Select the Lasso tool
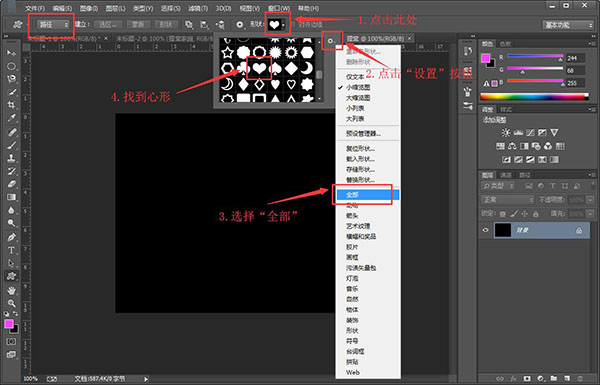 [x=11, y=79]
